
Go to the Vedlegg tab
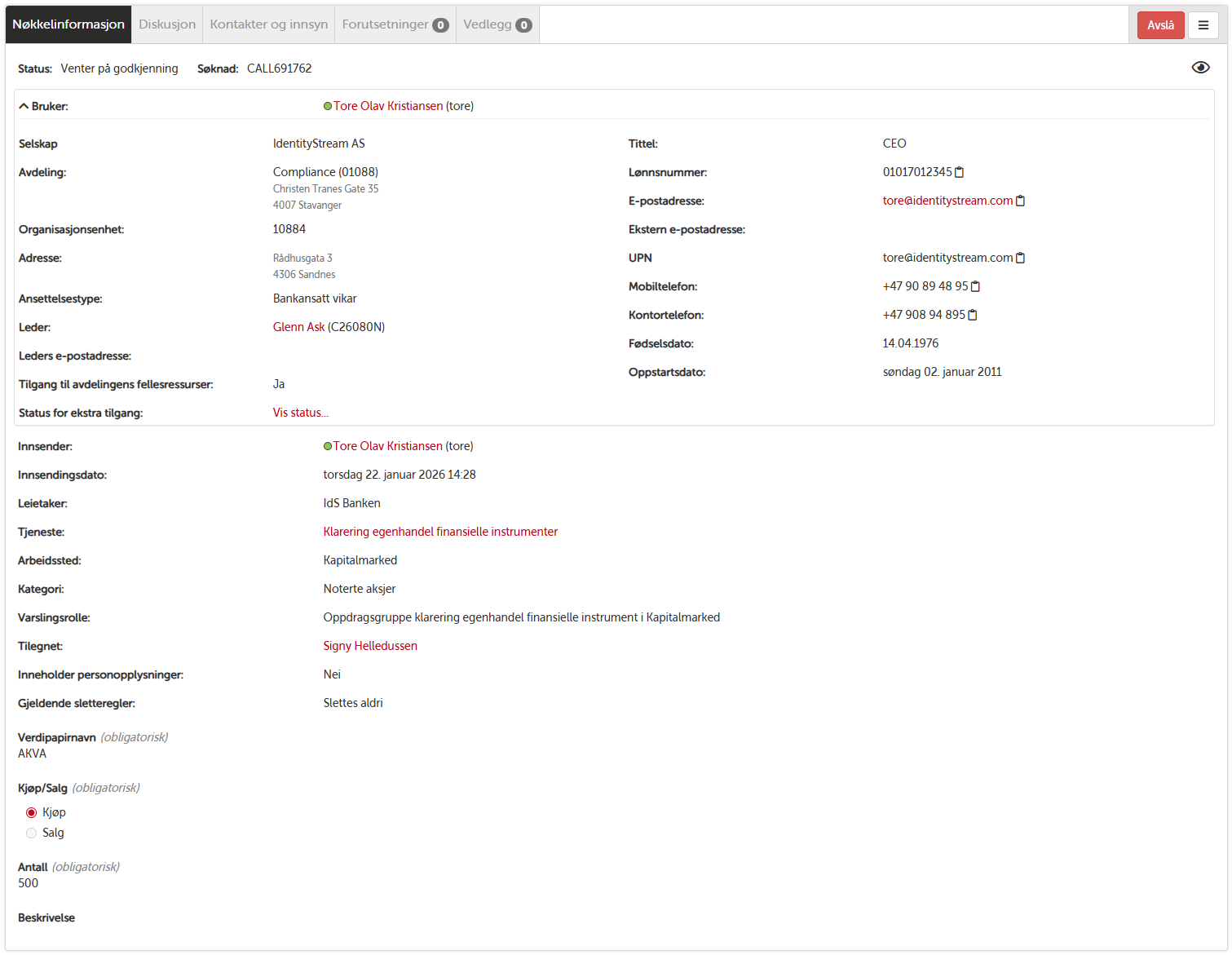pos(497,24)
